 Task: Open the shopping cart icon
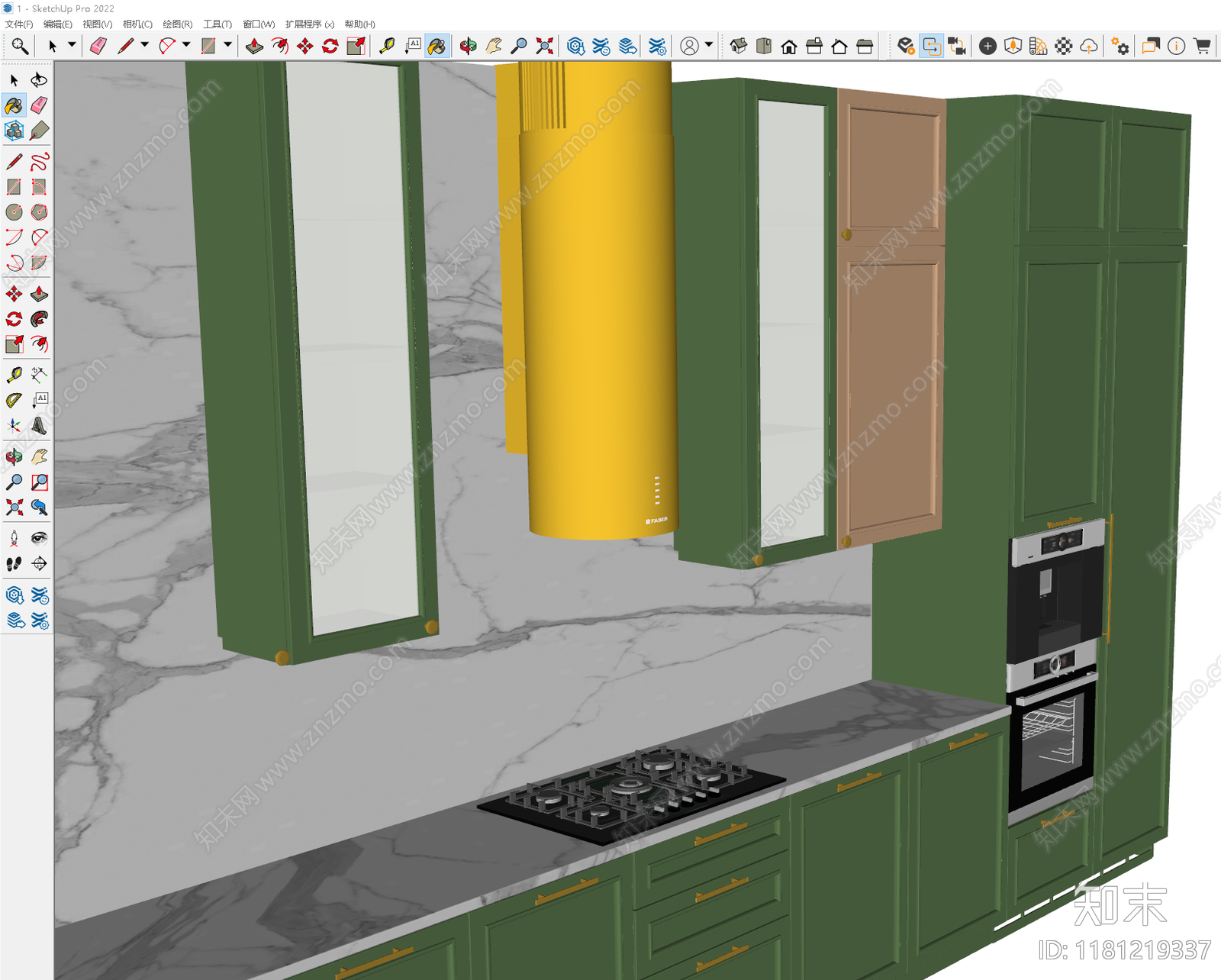tap(1203, 47)
